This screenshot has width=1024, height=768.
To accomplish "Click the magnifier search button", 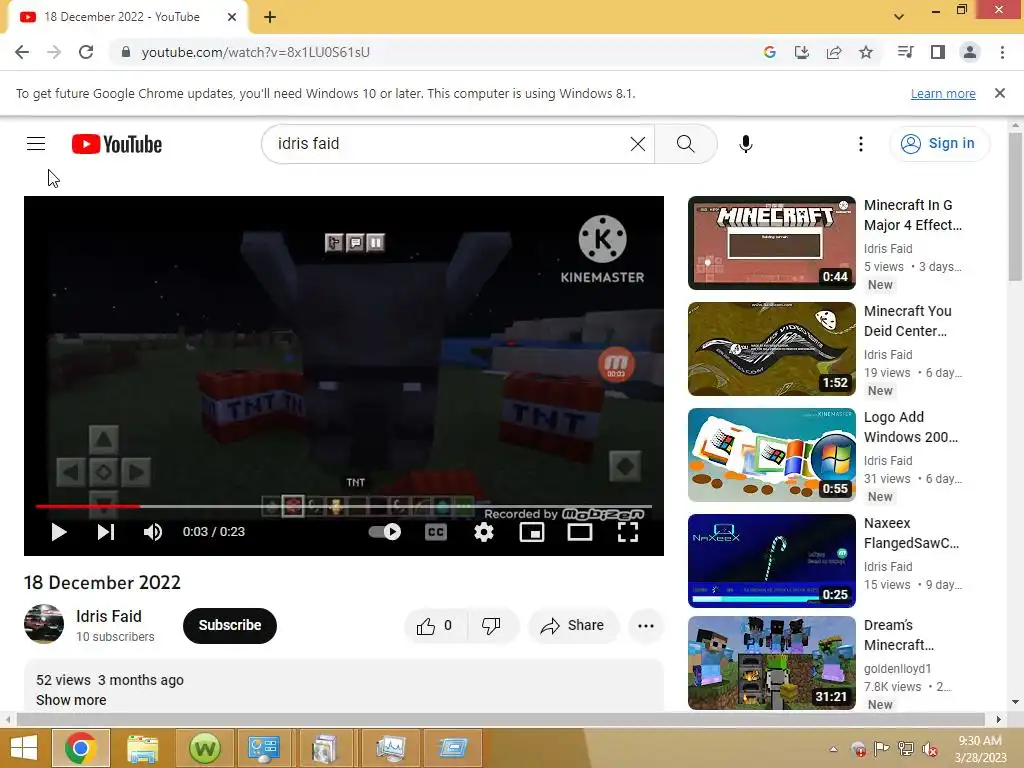I will pos(686,144).
